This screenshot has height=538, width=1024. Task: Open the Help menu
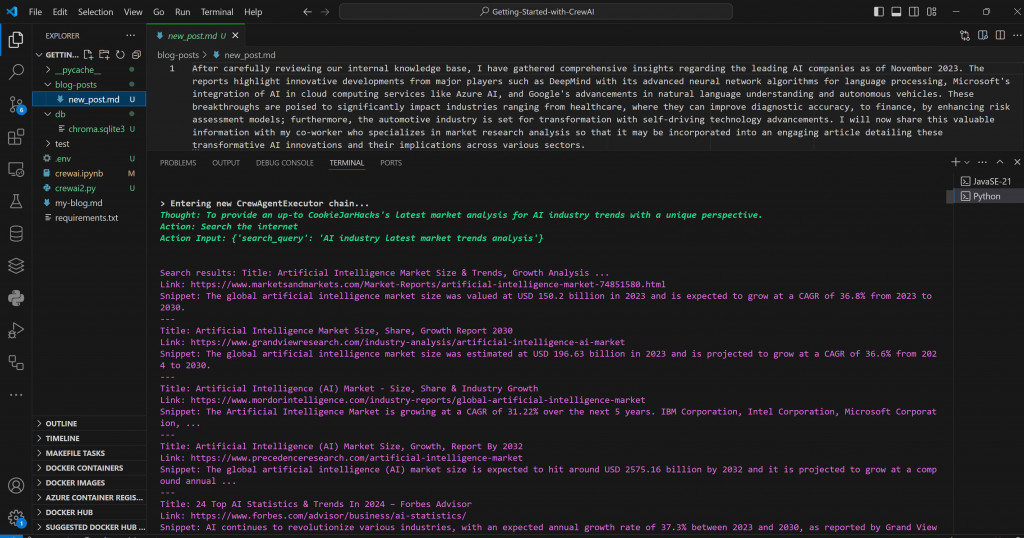(253, 12)
